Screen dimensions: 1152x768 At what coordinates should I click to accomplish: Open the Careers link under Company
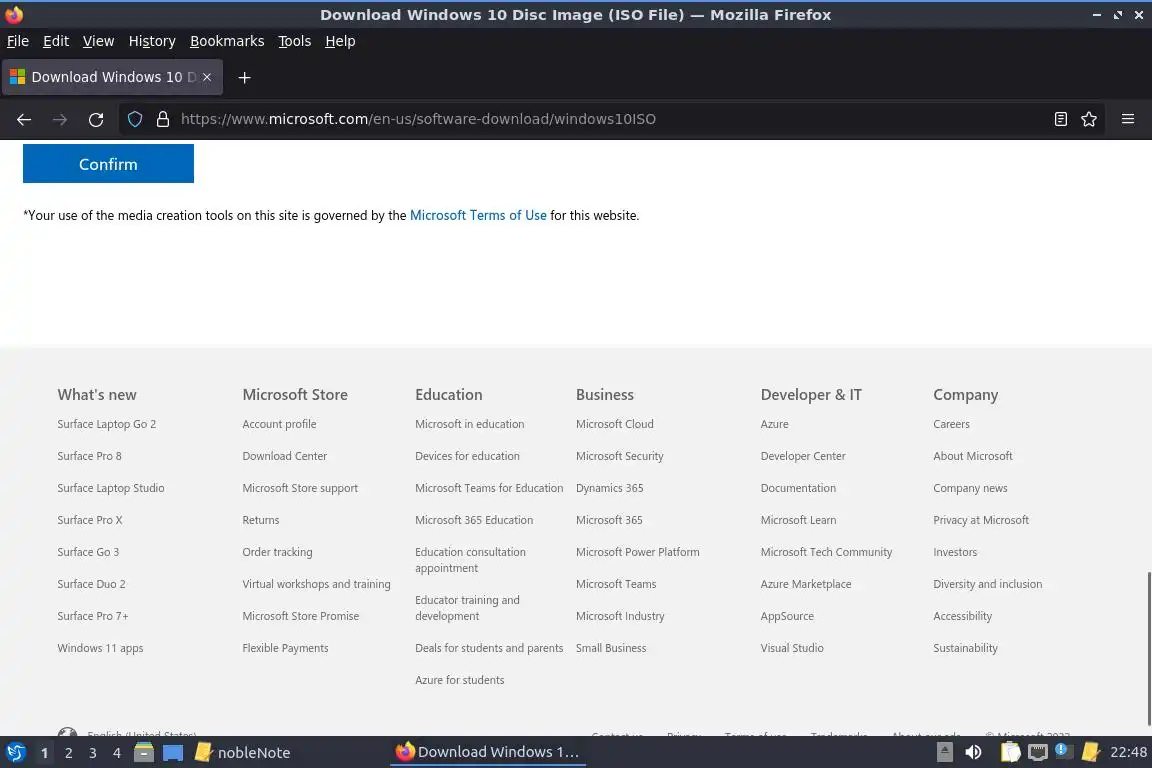click(951, 424)
